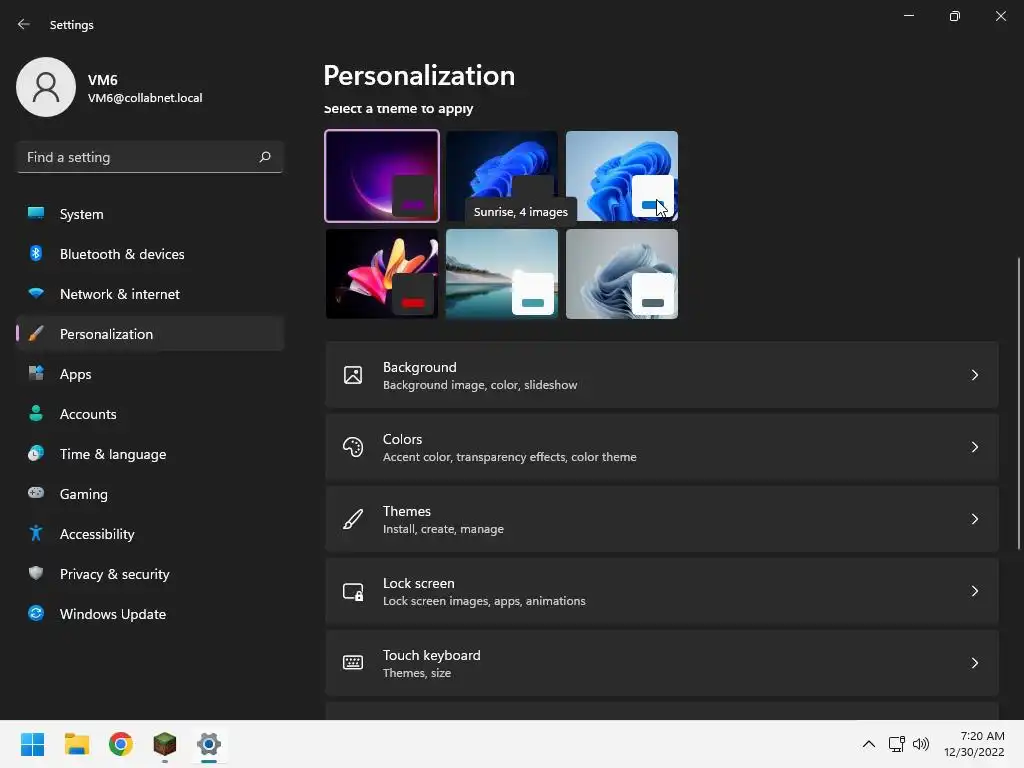Click the Themes brush icon
Screen dimensions: 1024x768
pyautogui.click(x=353, y=519)
